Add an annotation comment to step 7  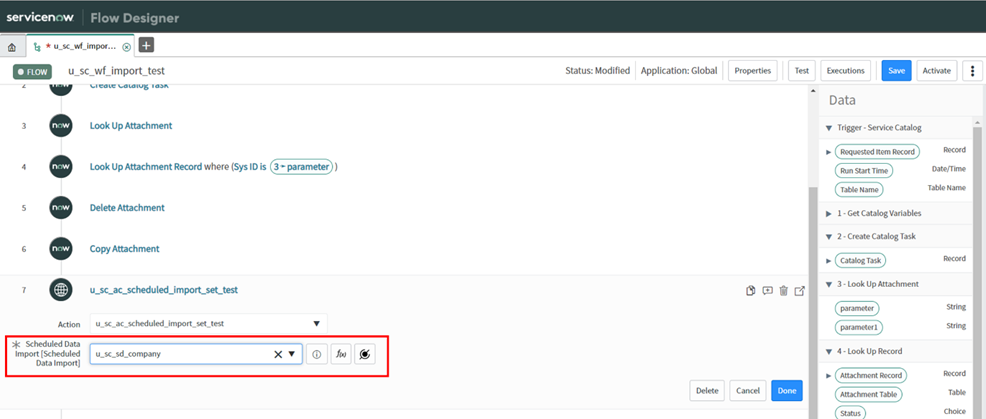pos(767,291)
